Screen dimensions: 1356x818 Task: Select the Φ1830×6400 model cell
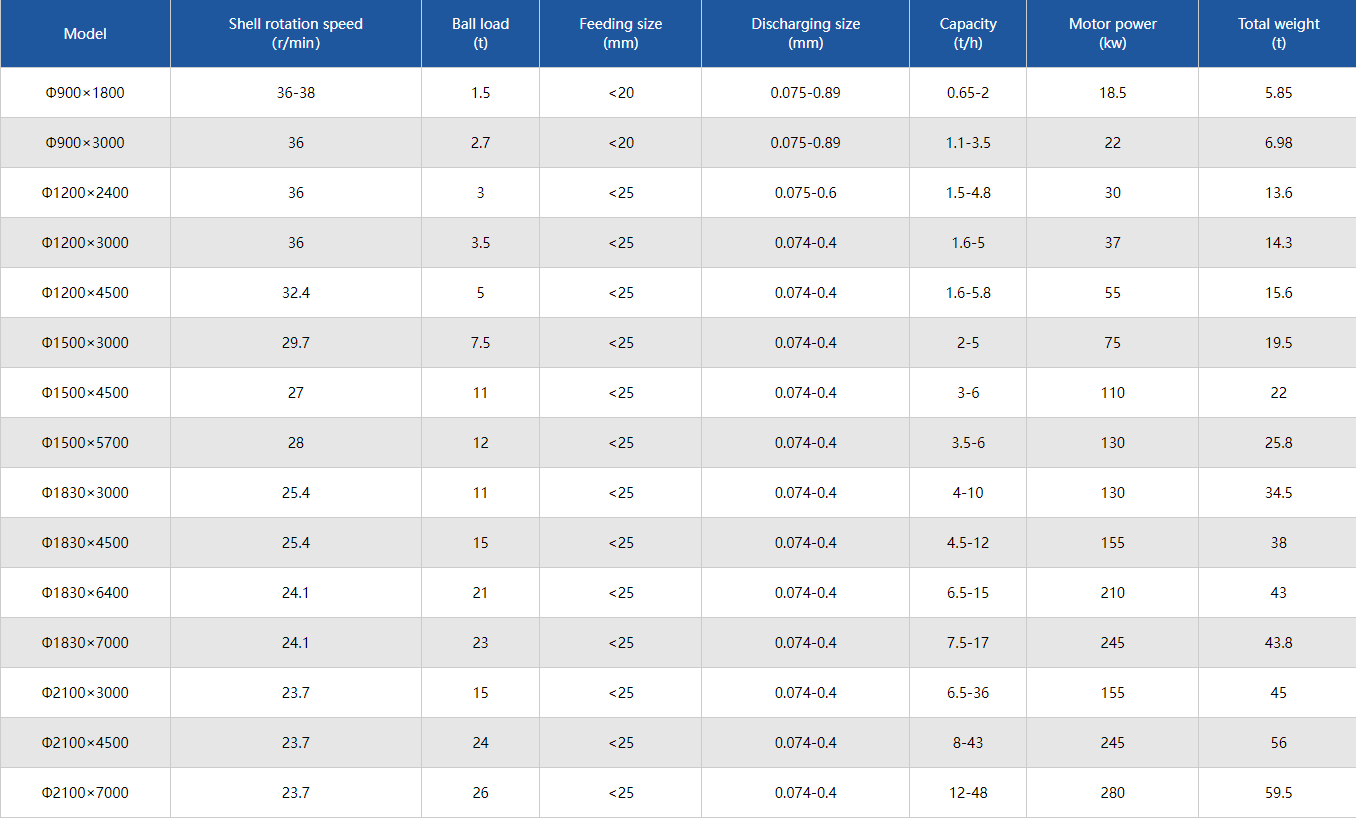[x=85, y=593]
